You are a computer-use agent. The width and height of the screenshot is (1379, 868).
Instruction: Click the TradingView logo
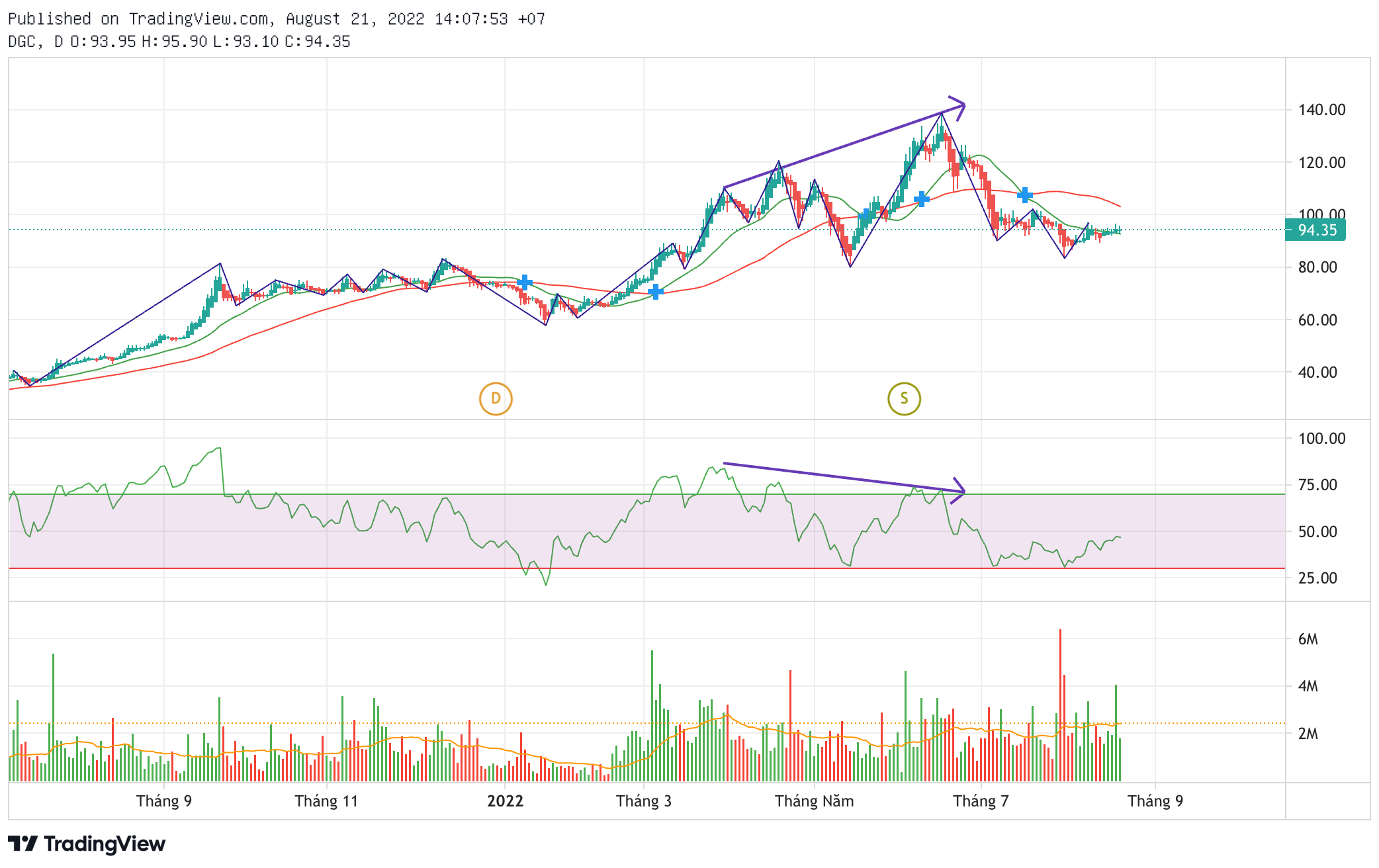[87, 844]
